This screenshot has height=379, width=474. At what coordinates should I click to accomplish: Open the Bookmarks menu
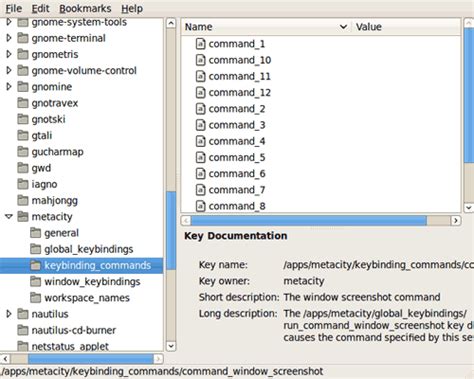coord(85,8)
